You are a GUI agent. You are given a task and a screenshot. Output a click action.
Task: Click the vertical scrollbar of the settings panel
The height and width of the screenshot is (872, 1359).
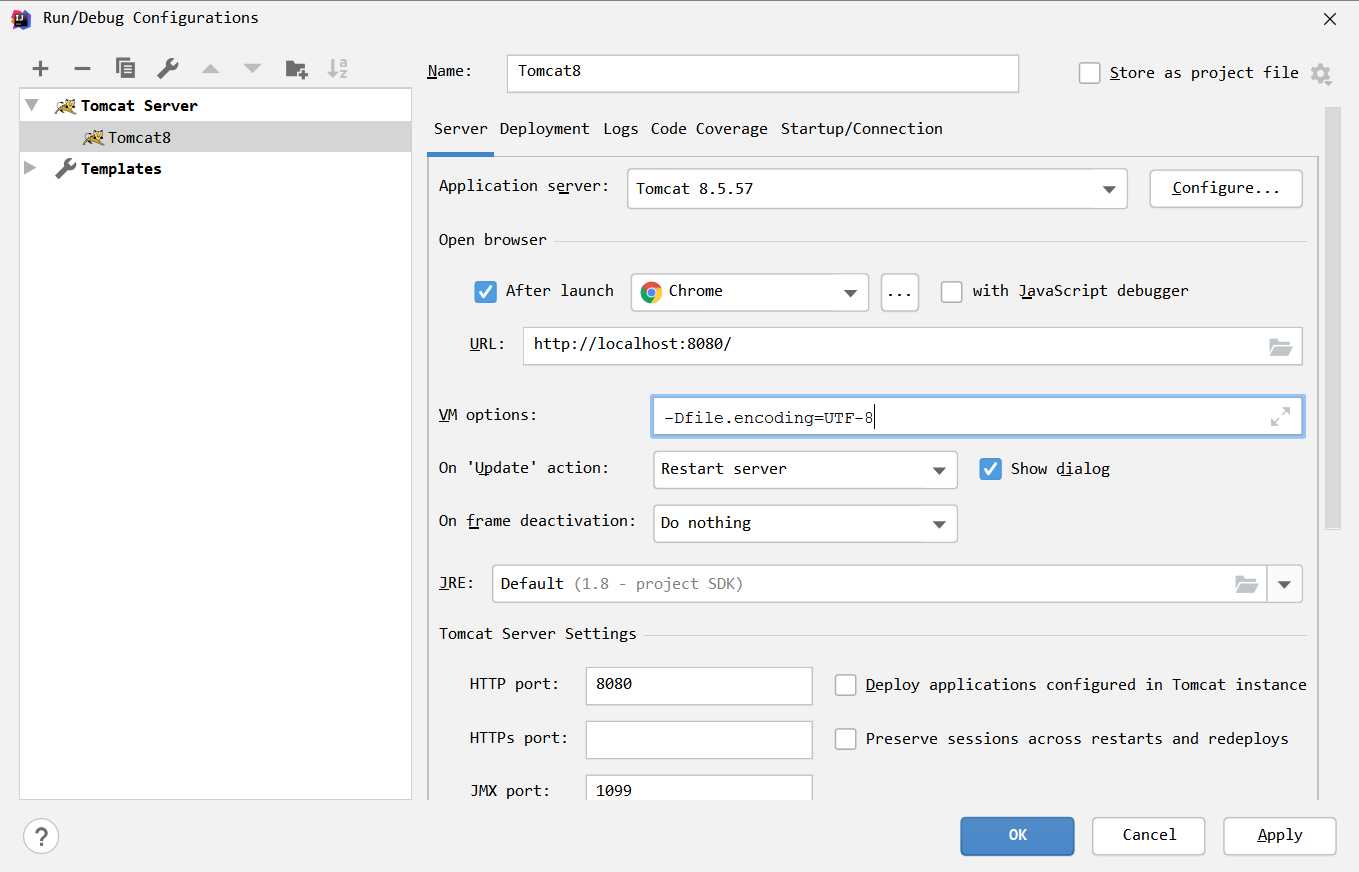(x=1332, y=318)
